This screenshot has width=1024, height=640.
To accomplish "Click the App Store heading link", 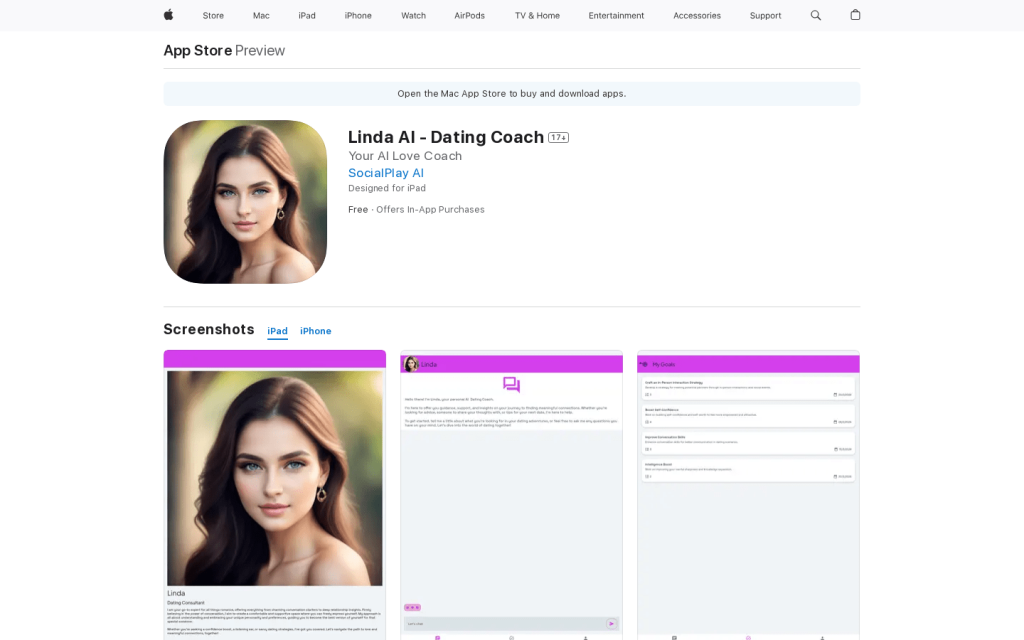I will point(198,50).
